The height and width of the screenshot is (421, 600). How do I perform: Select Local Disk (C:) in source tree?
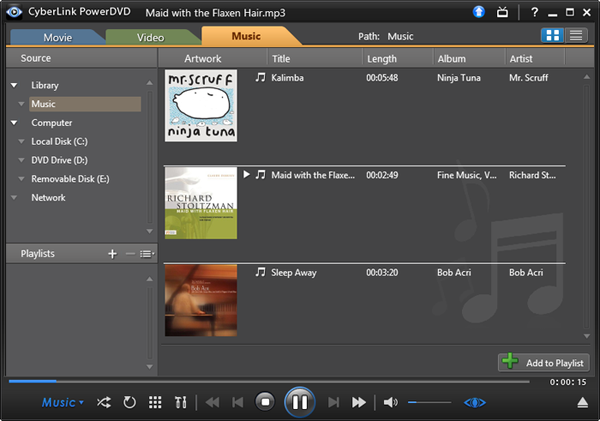59,142
